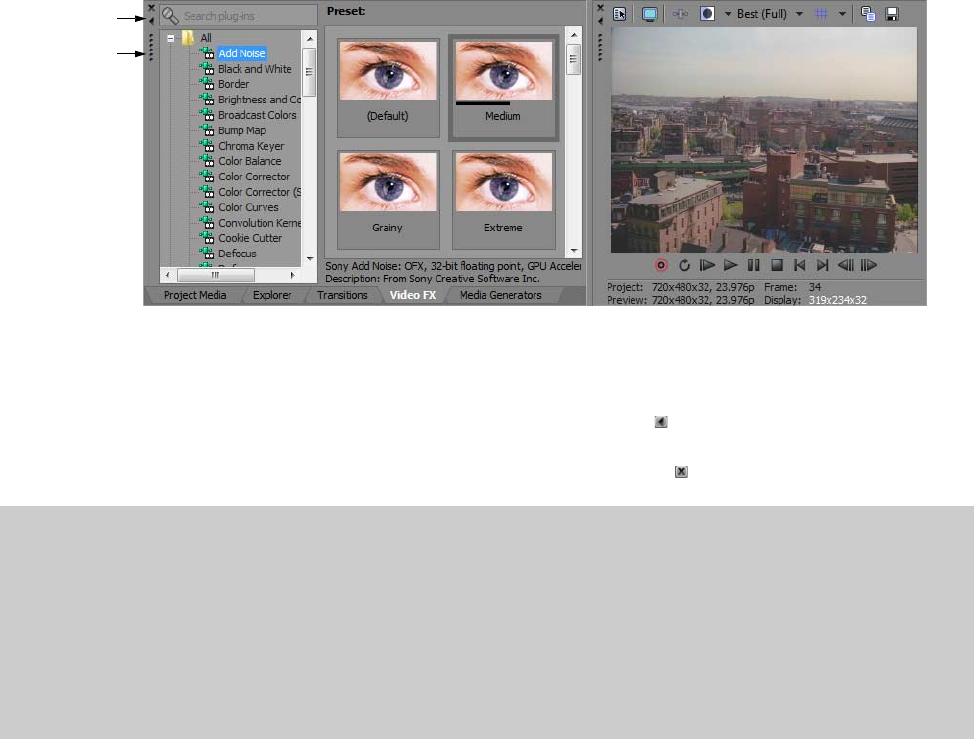Select the Chroma Keyer effect
Viewport: 974px width, 739px height.
tap(251, 146)
